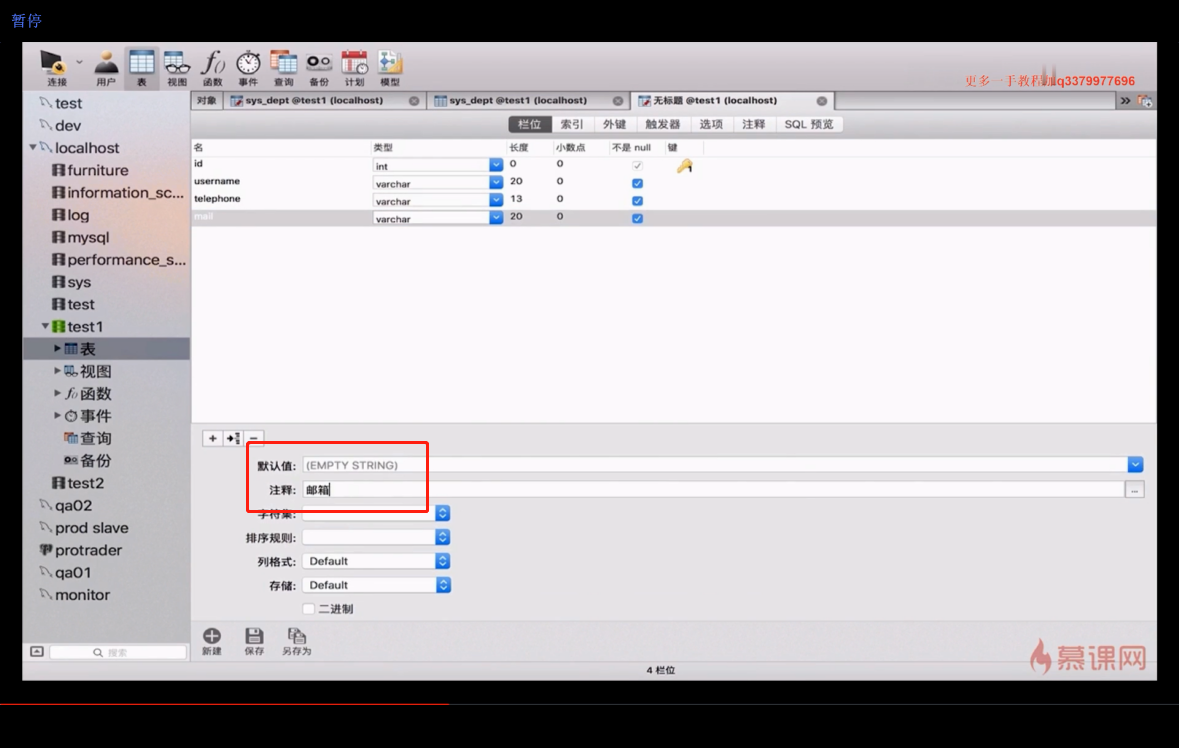Switch to the 外键 foreign keys tab
This screenshot has height=748, width=1179.
(614, 124)
